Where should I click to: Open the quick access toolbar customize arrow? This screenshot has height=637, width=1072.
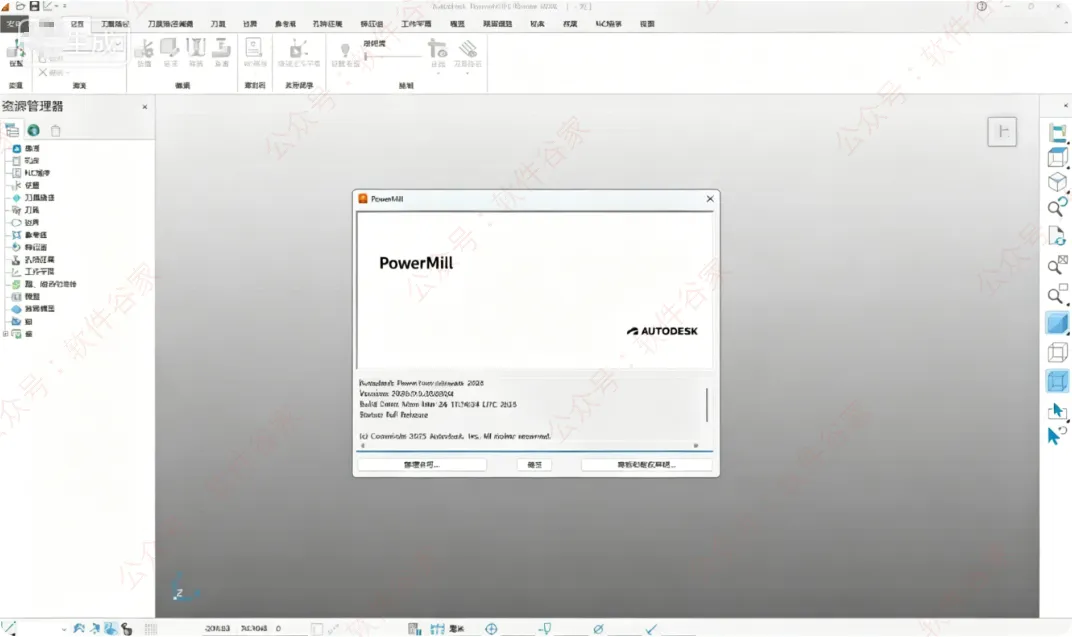click(65, 6)
